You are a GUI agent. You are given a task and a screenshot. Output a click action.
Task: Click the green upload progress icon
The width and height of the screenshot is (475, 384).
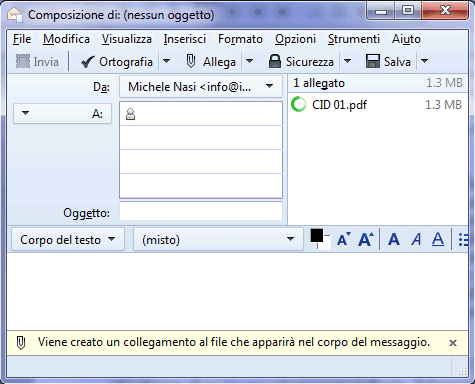tap(298, 104)
